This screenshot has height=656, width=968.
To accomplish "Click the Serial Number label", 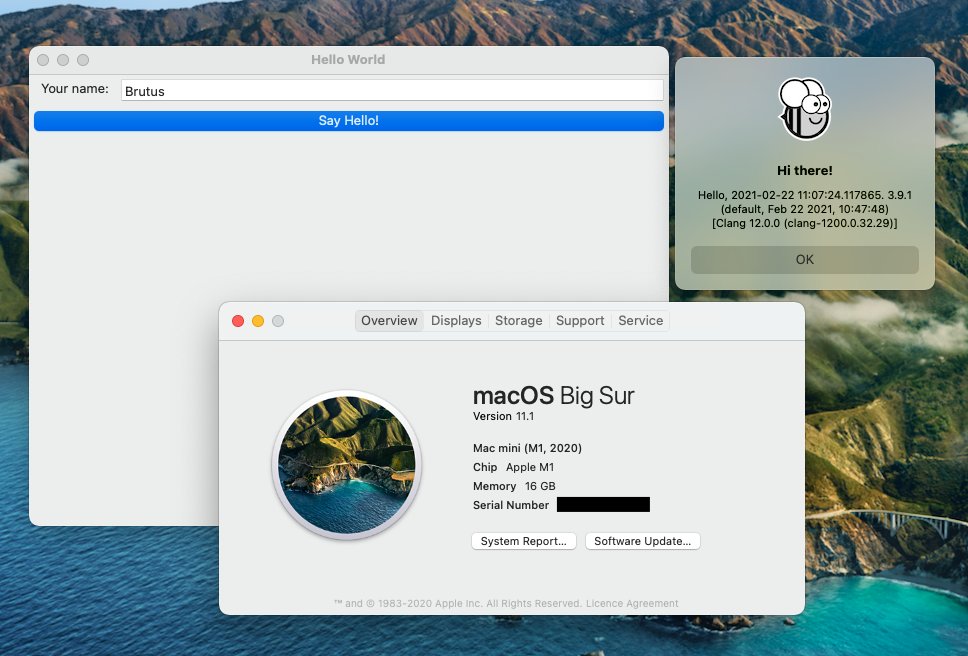I will pyautogui.click(x=511, y=505).
